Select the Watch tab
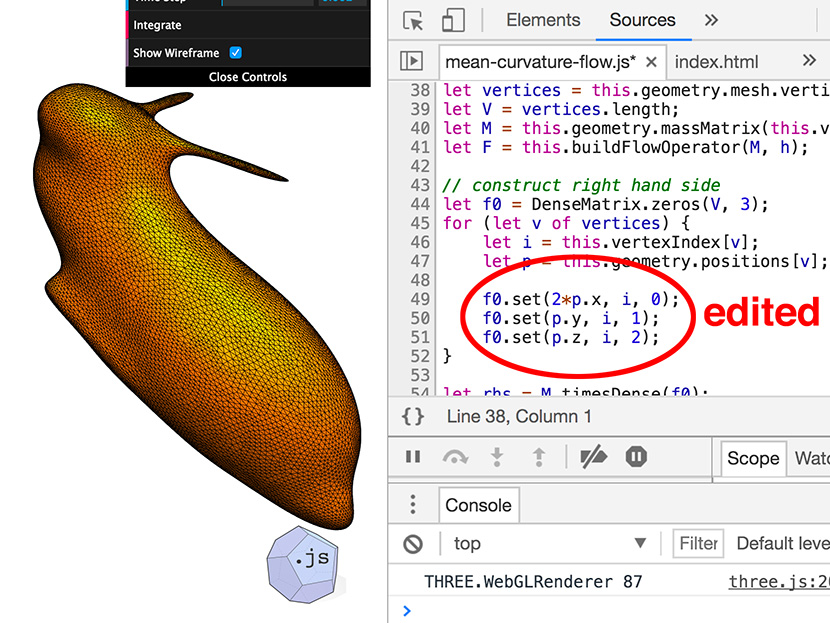830x623 pixels. click(812, 458)
